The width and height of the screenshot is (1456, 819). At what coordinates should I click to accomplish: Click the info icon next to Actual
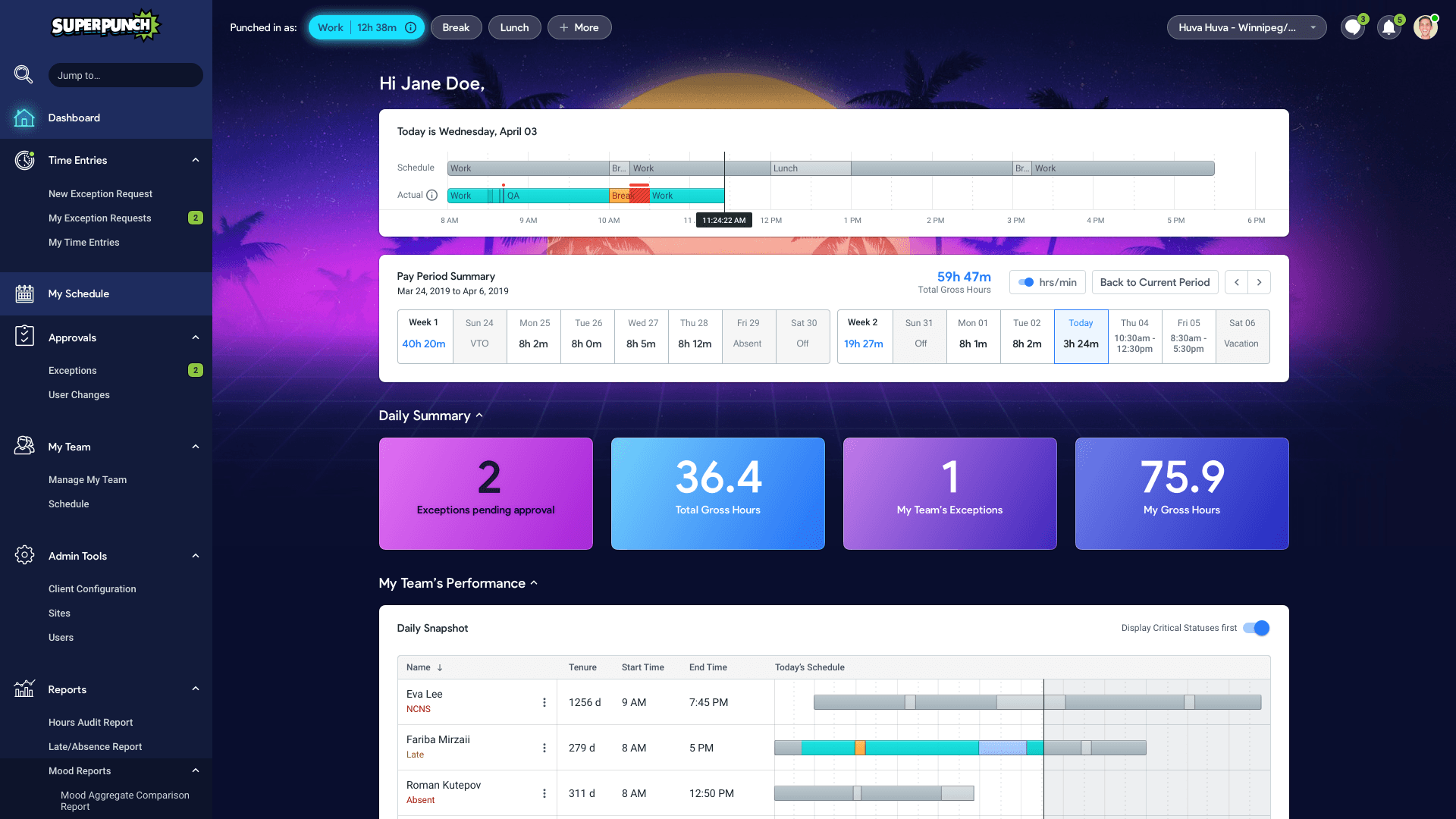pyautogui.click(x=432, y=195)
